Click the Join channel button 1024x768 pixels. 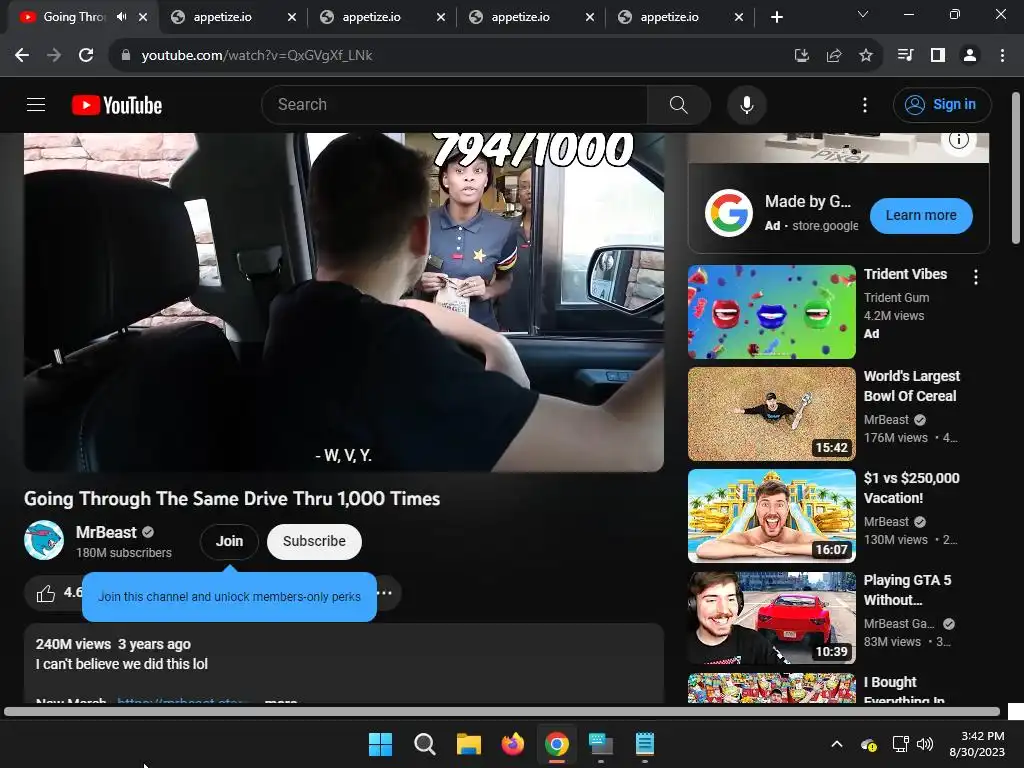[x=229, y=541]
